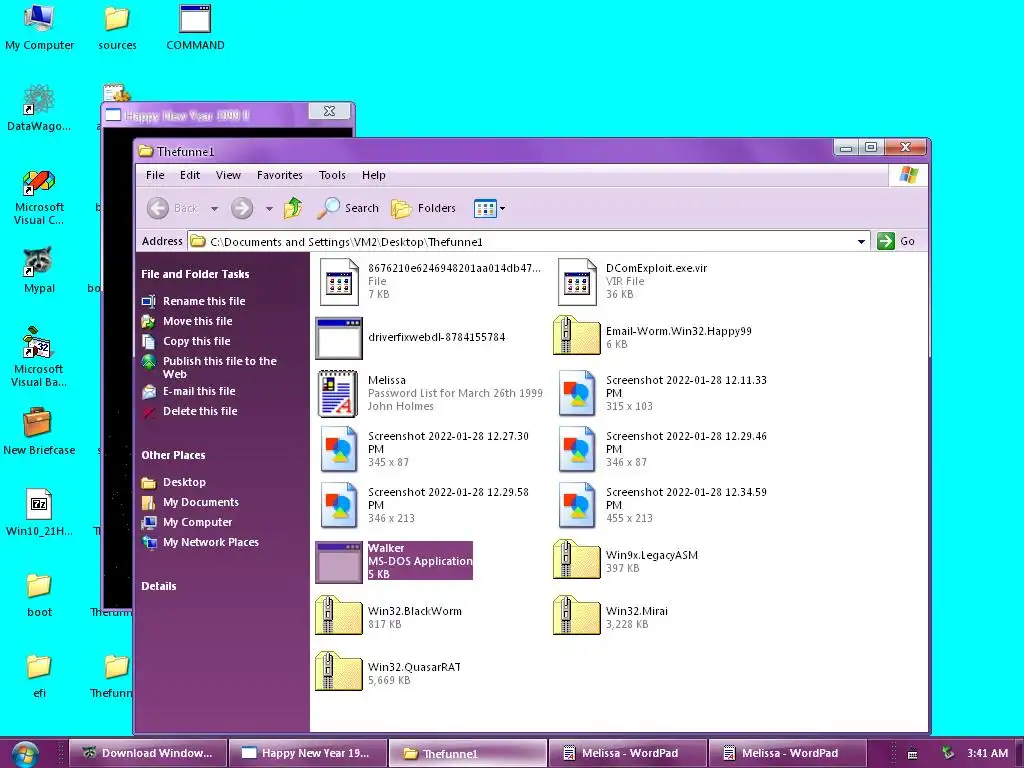Select the 8676210e6246948201aa014db47 file icon
The image size is (1024, 768).
pyautogui.click(x=339, y=282)
